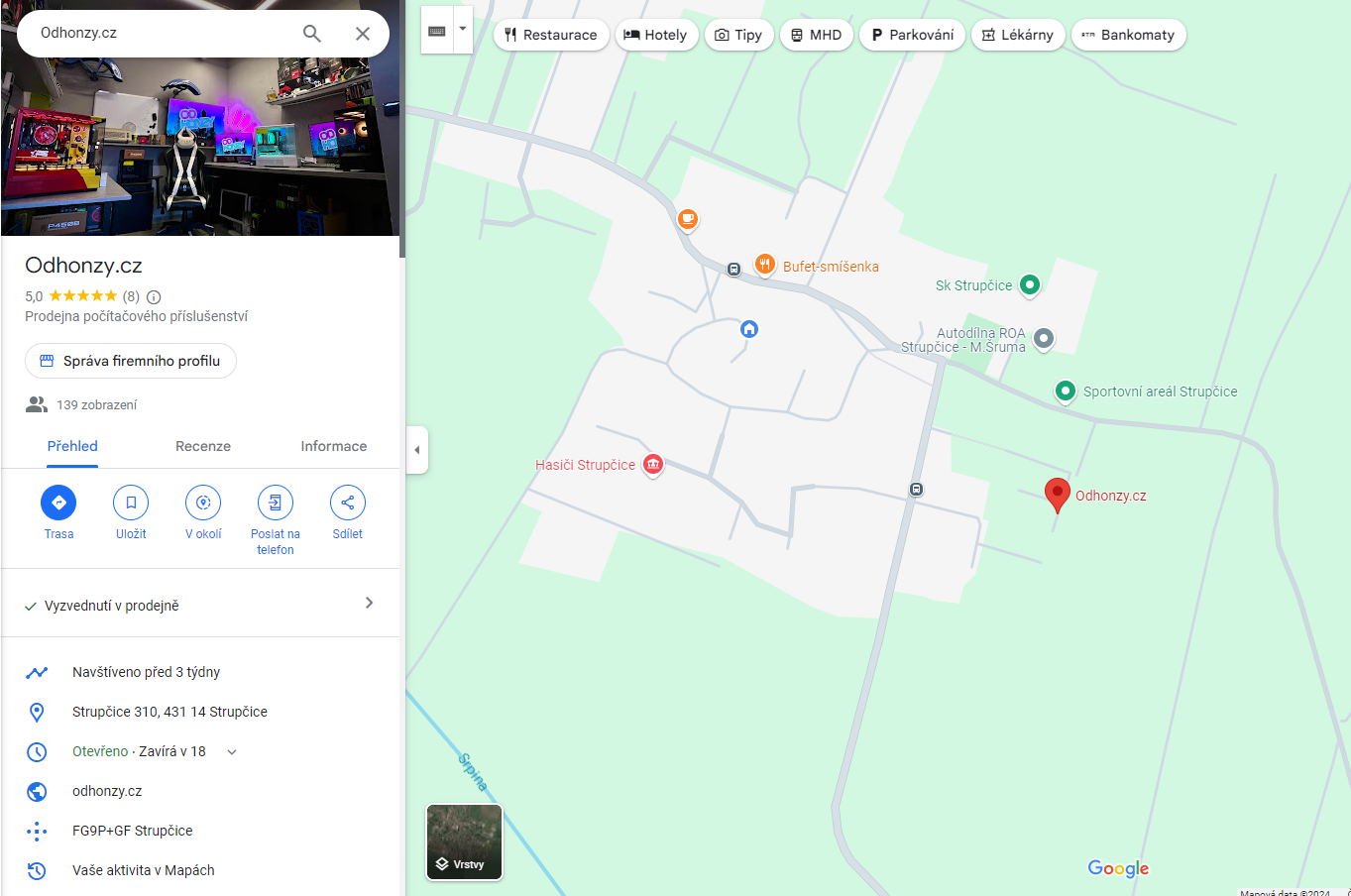This screenshot has height=896, width=1351.
Task: Click the visited timeline trend icon
Action: [37, 672]
